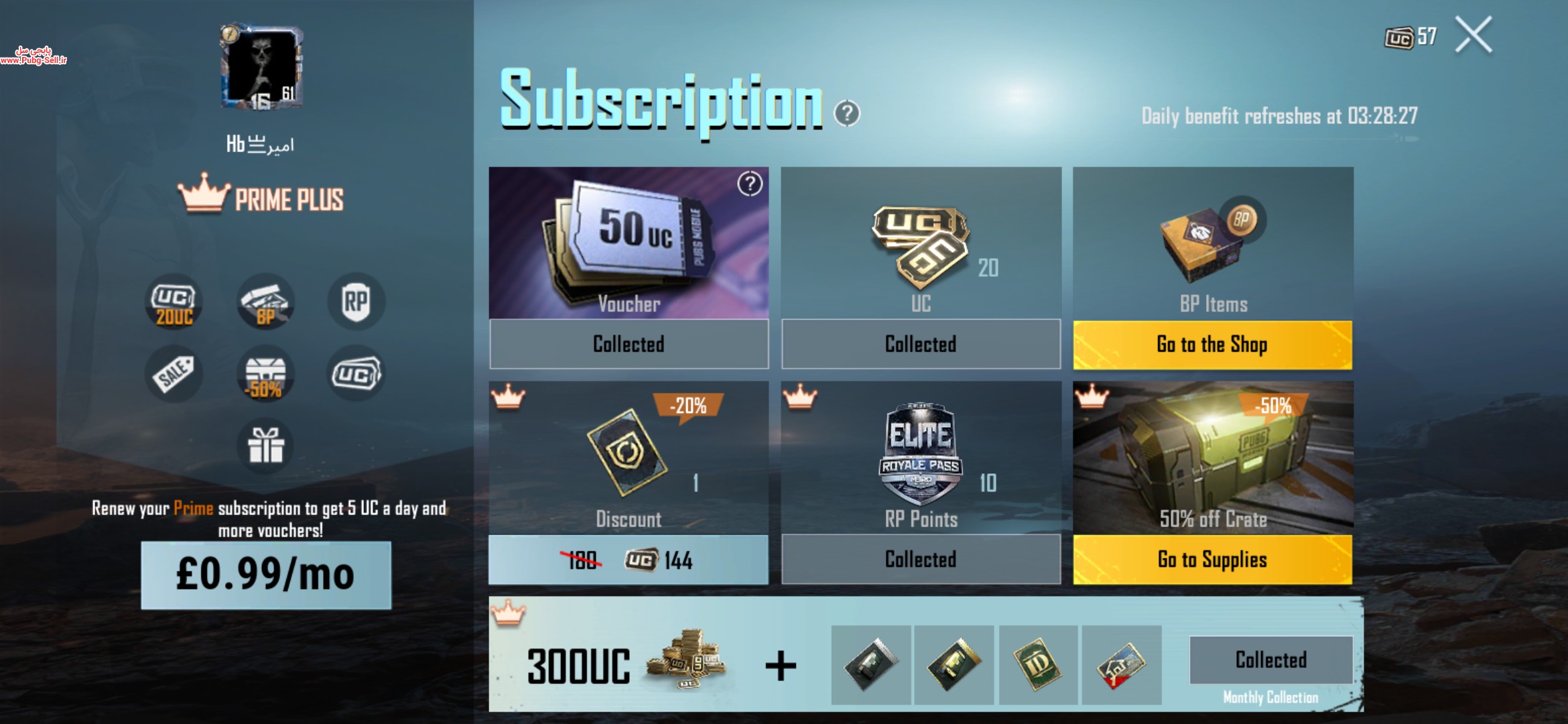
Task: Open help icon next to Subscription title
Action: click(x=847, y=113)
